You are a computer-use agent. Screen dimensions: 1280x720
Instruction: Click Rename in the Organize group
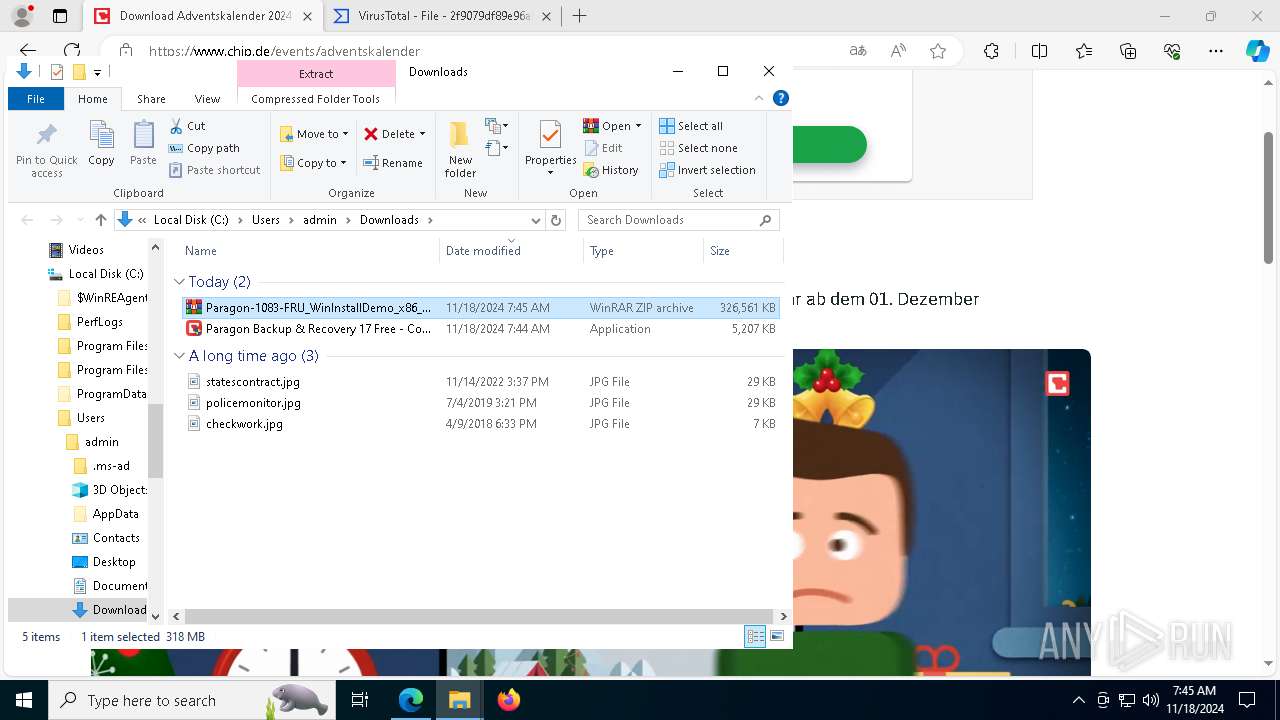393,163
